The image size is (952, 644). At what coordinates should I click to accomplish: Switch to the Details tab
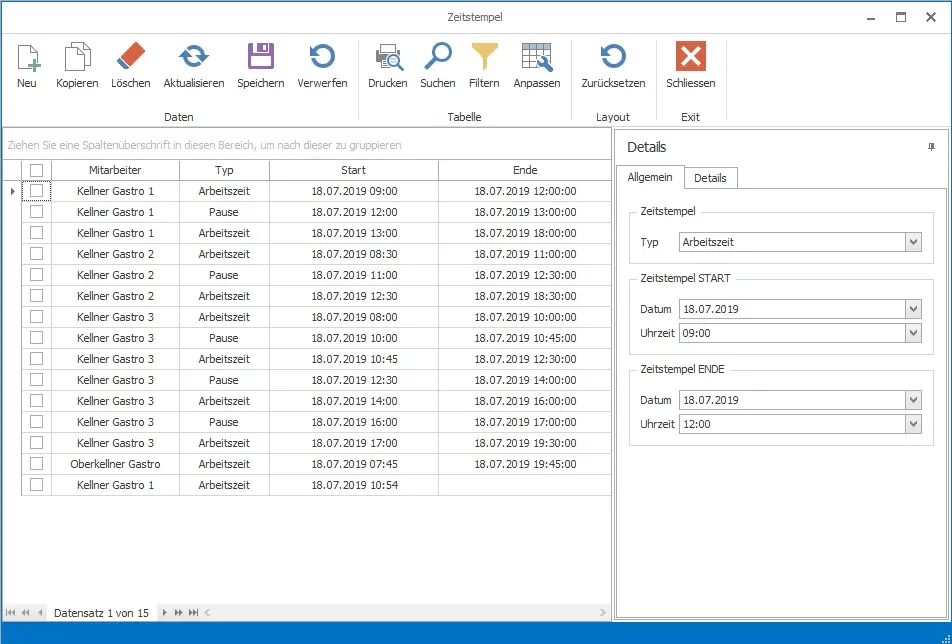tap(710, 178)
